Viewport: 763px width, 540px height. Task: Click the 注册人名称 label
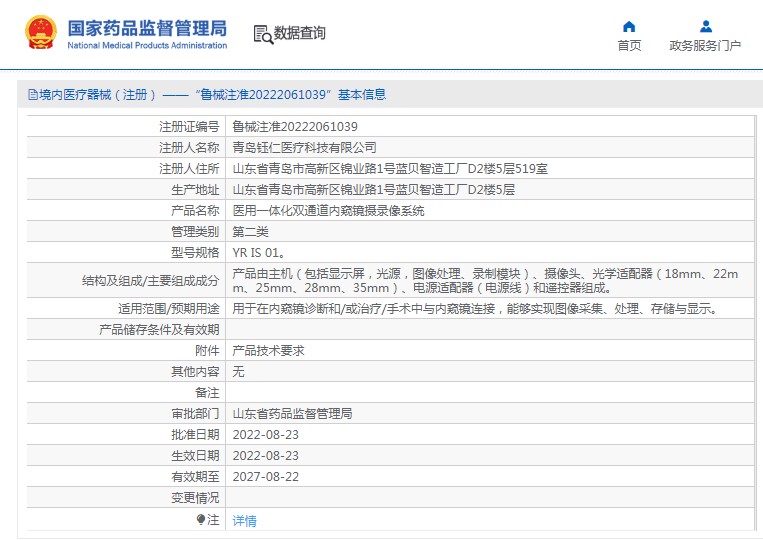[189, 148]
